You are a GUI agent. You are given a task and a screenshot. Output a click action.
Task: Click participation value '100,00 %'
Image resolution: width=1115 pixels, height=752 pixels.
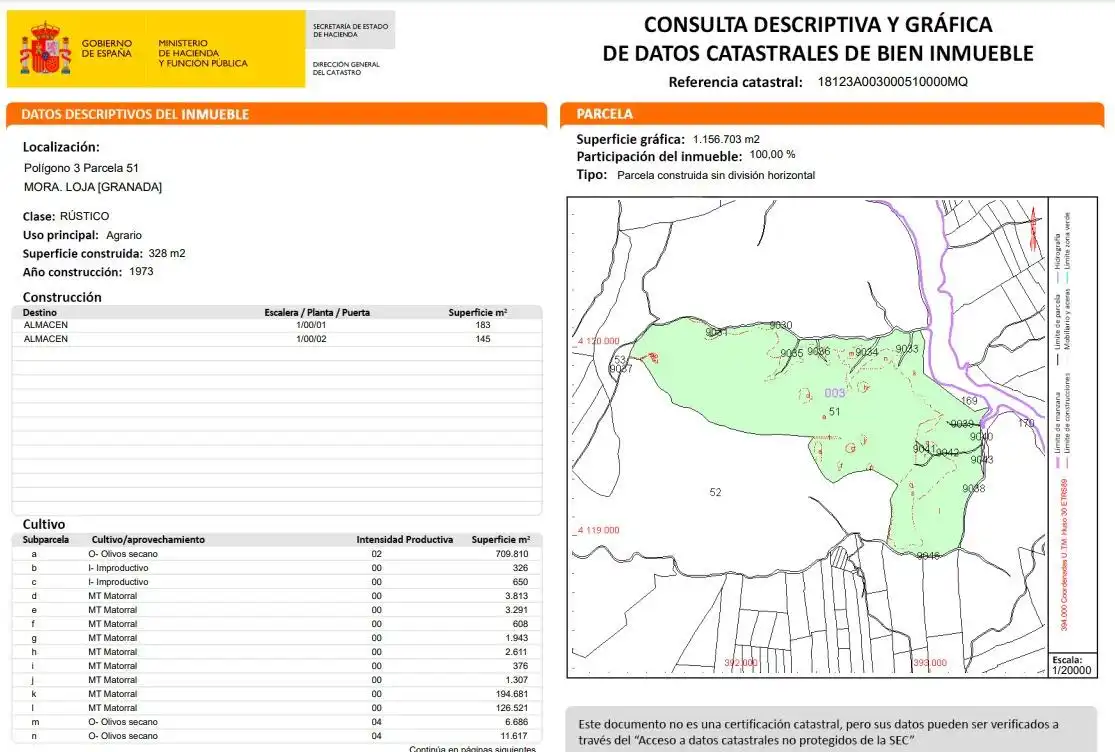pos(772,154)
